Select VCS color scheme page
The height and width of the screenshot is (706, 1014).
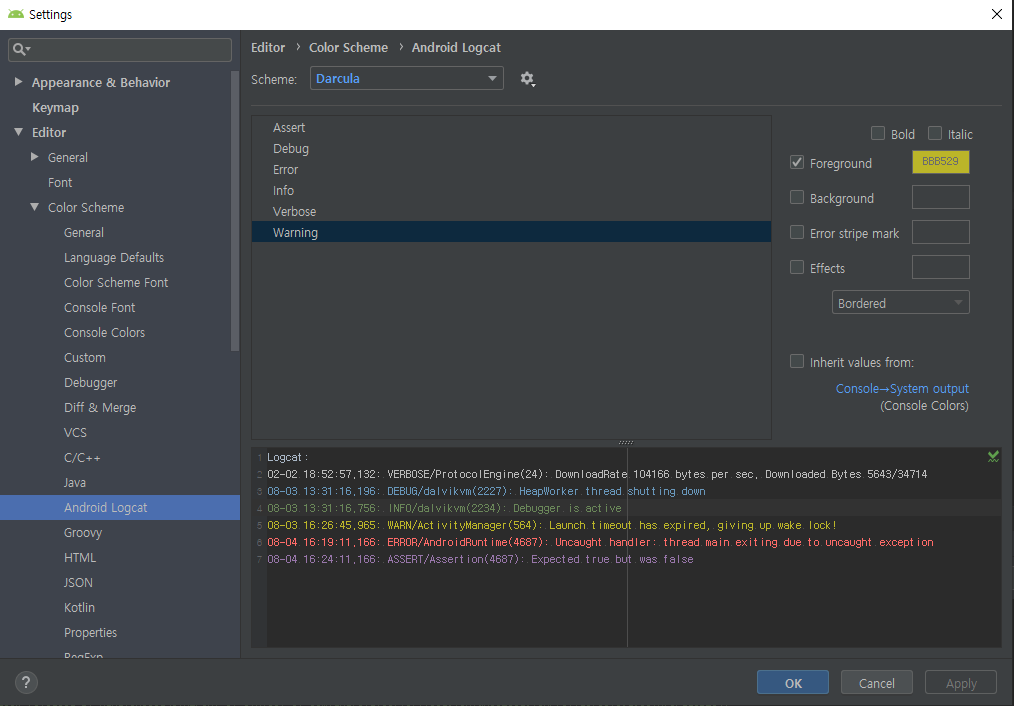75,433
